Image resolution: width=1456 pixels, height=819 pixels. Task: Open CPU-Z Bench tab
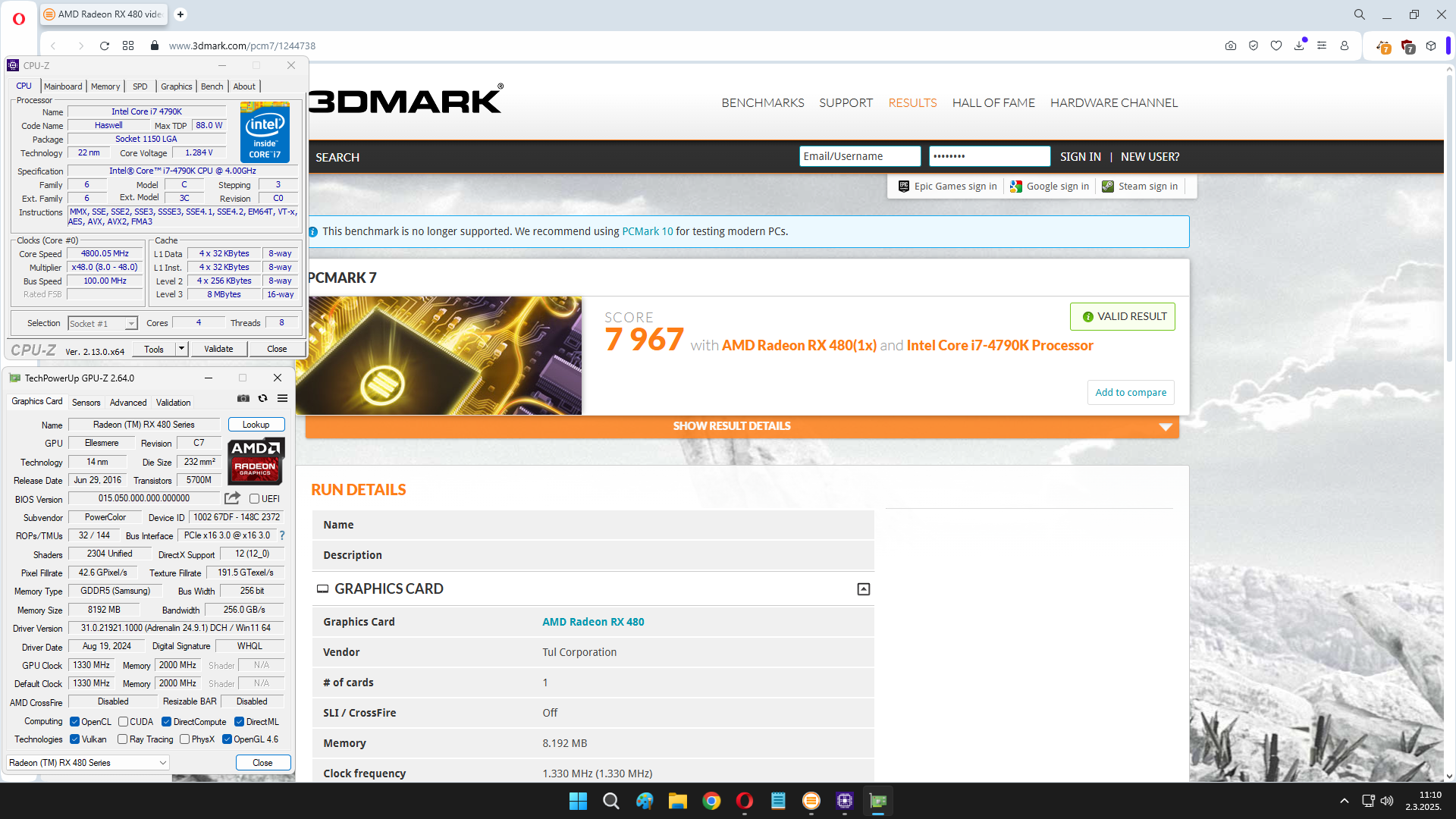click(x=212, y=86)
